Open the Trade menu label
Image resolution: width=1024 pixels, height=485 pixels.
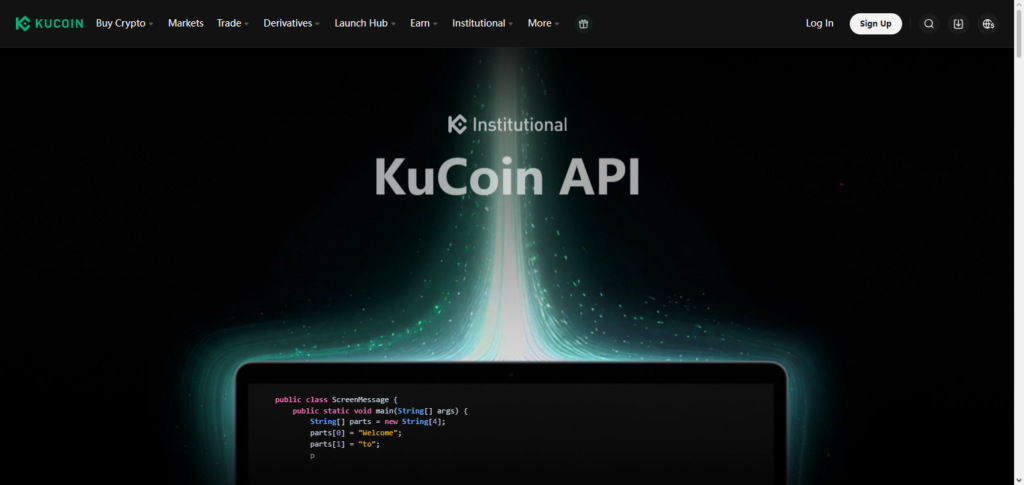[x=229, y=23]
